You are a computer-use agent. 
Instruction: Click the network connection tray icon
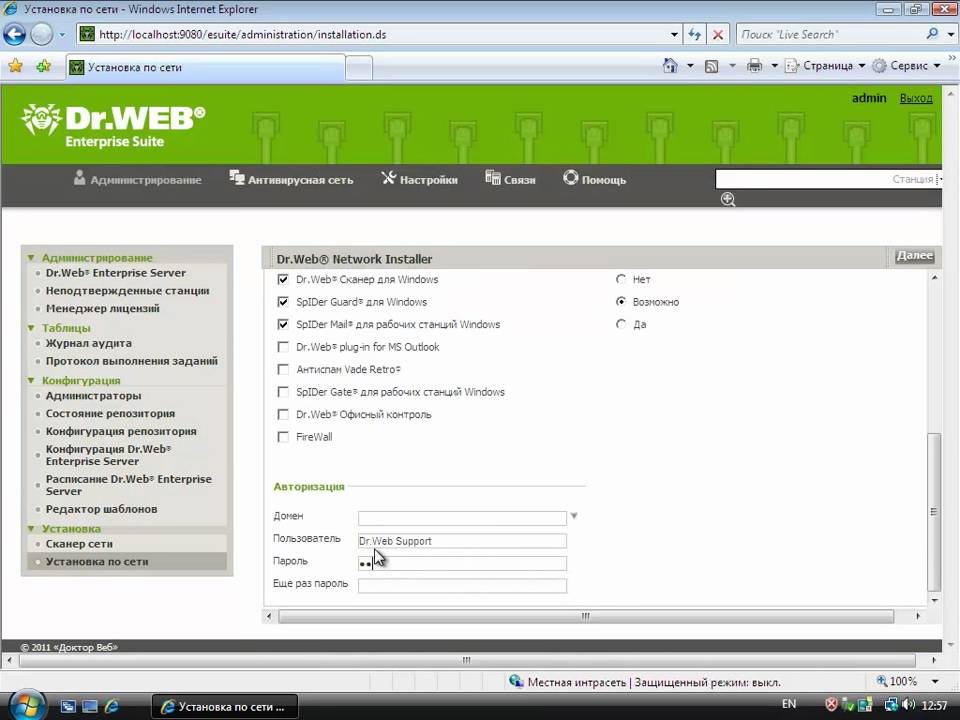click(x=891, y=705)
